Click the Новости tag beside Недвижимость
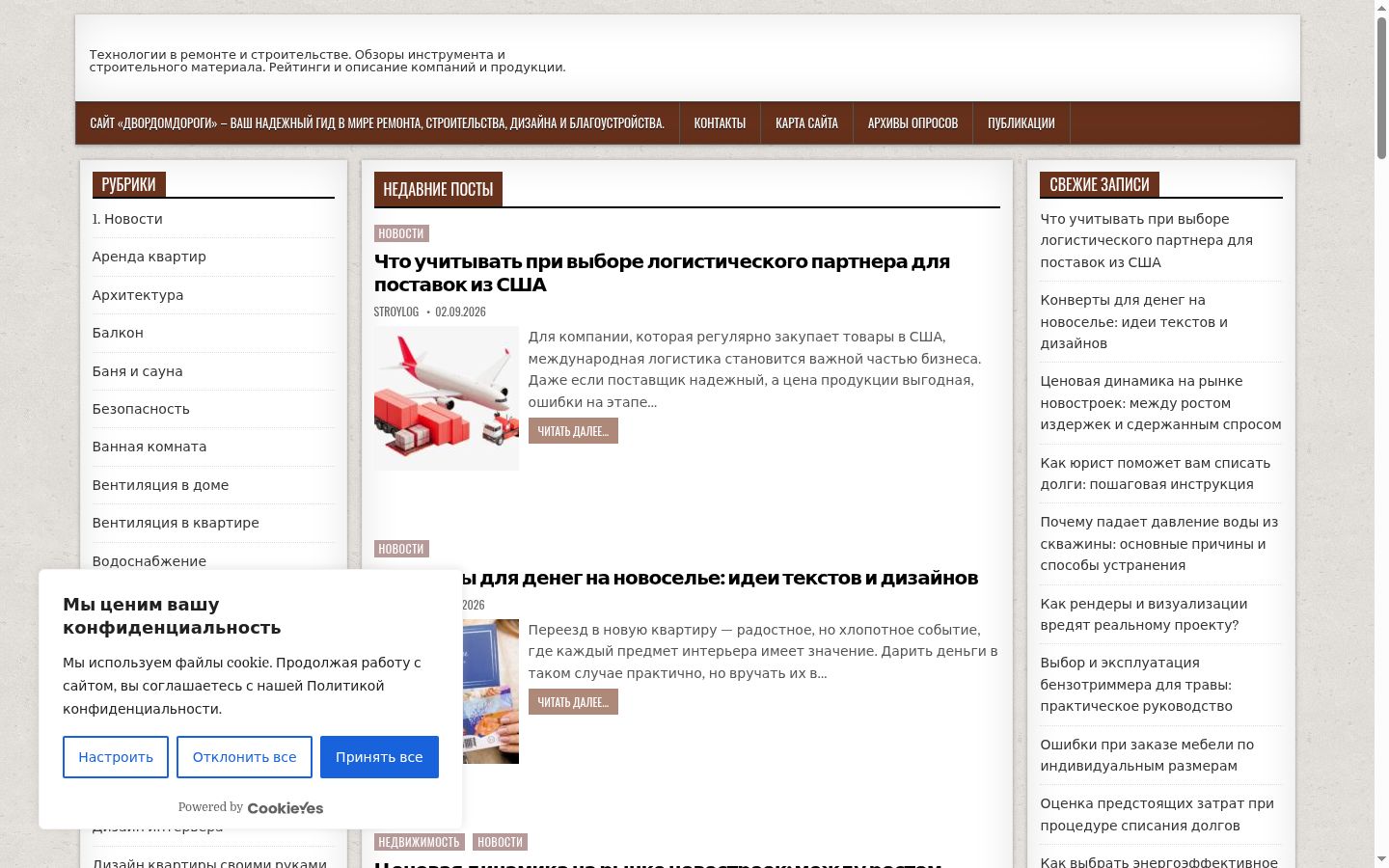The width and height of the screenshot is (1389, 868). (x=500, y=842)
